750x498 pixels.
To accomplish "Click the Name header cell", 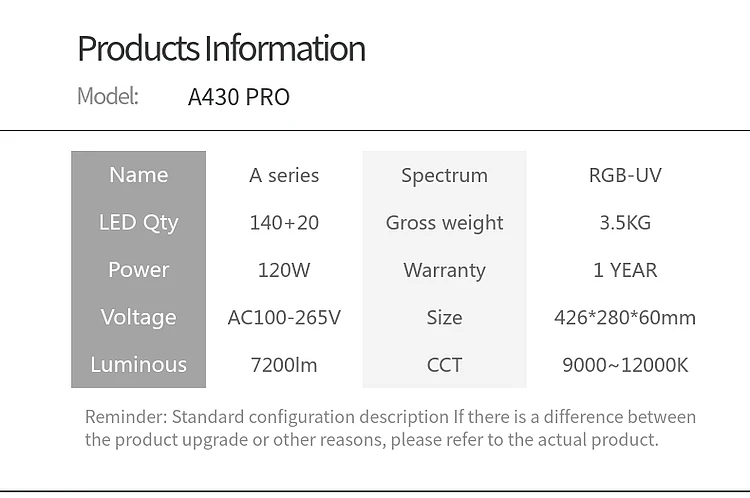I will point(138,175).
